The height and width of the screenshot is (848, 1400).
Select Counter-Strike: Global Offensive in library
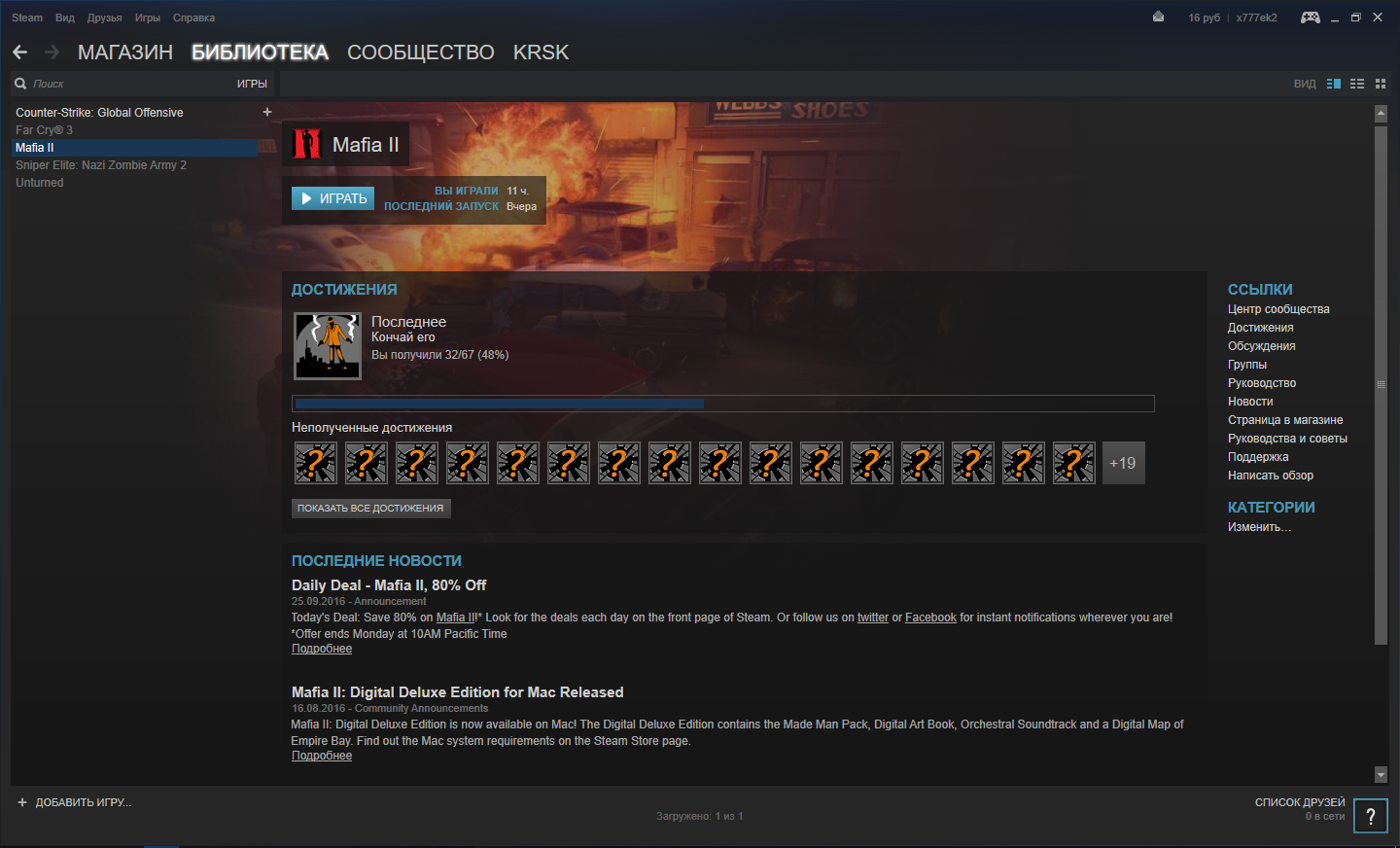[x=99, y=113]
